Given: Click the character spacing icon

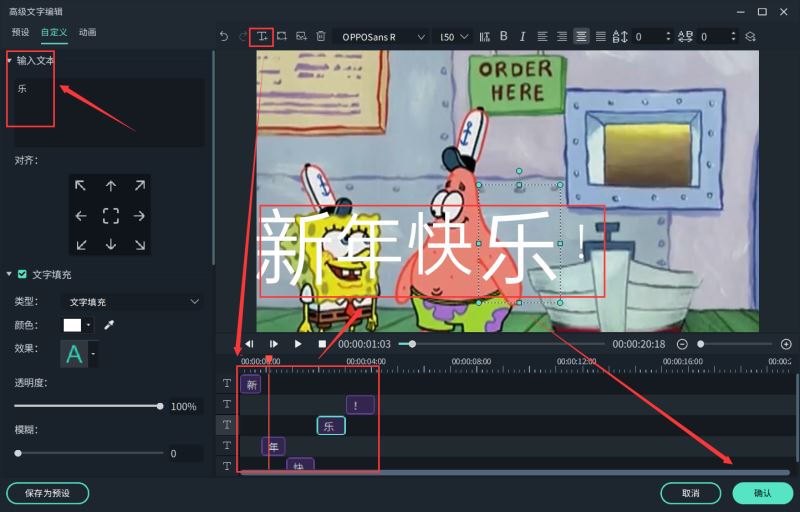Looking at the screenshot, I should (685, 37).
